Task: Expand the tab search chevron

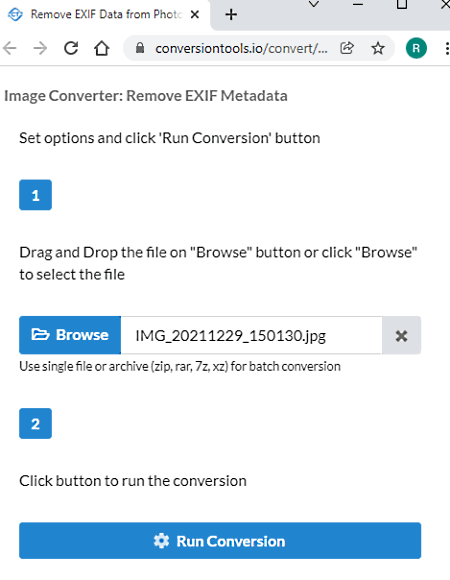Action: coord(314,4)
